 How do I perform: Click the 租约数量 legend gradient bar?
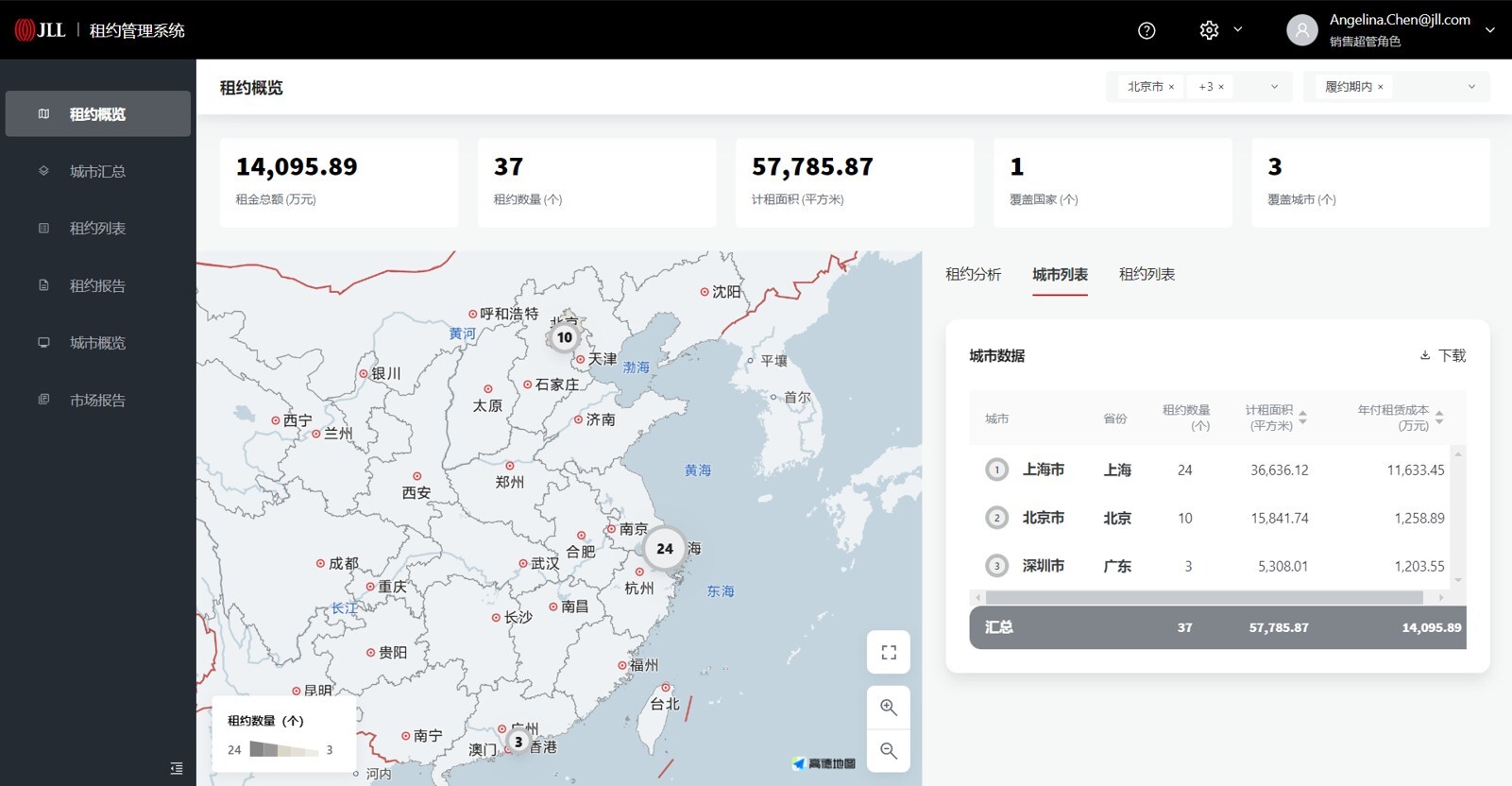pos(284,750)
